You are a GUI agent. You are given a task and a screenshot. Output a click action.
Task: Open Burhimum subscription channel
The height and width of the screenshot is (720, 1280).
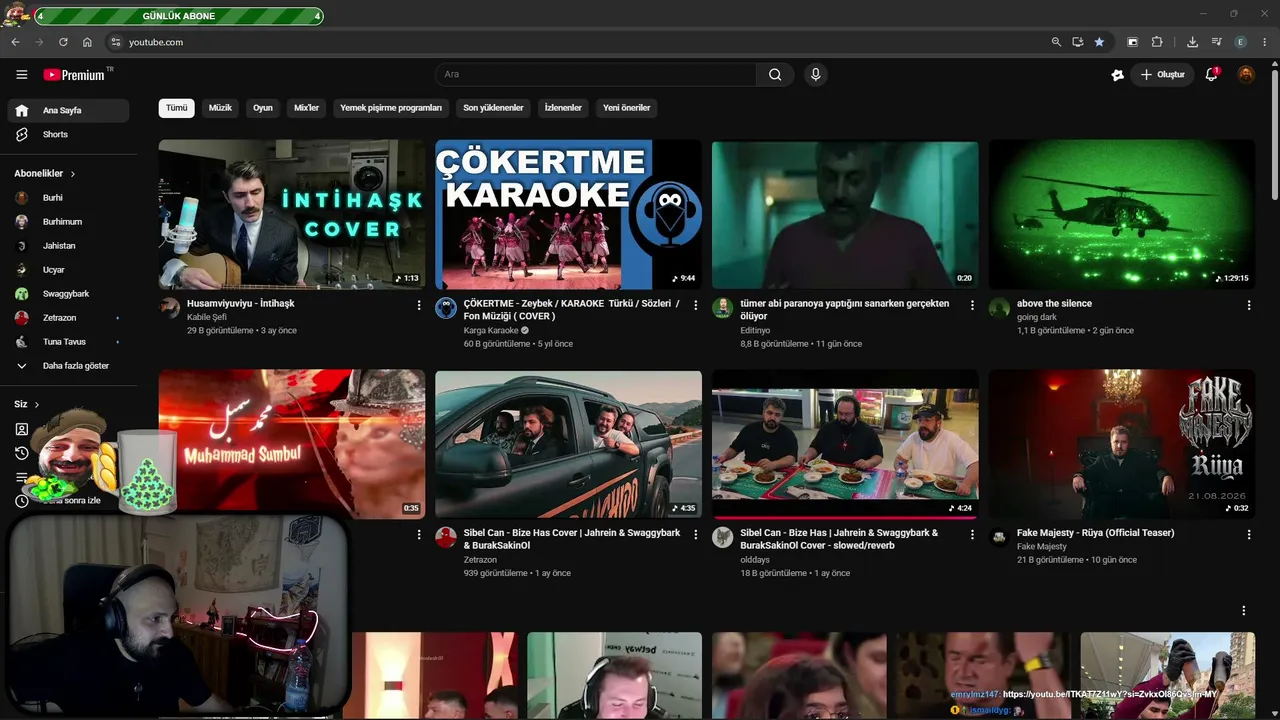(x=68, y=222)
